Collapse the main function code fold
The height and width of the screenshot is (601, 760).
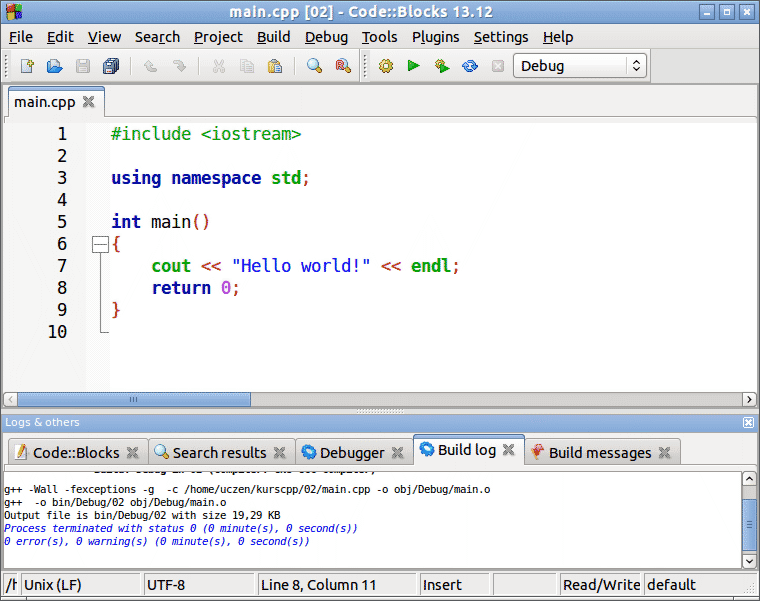pos(99,244)
